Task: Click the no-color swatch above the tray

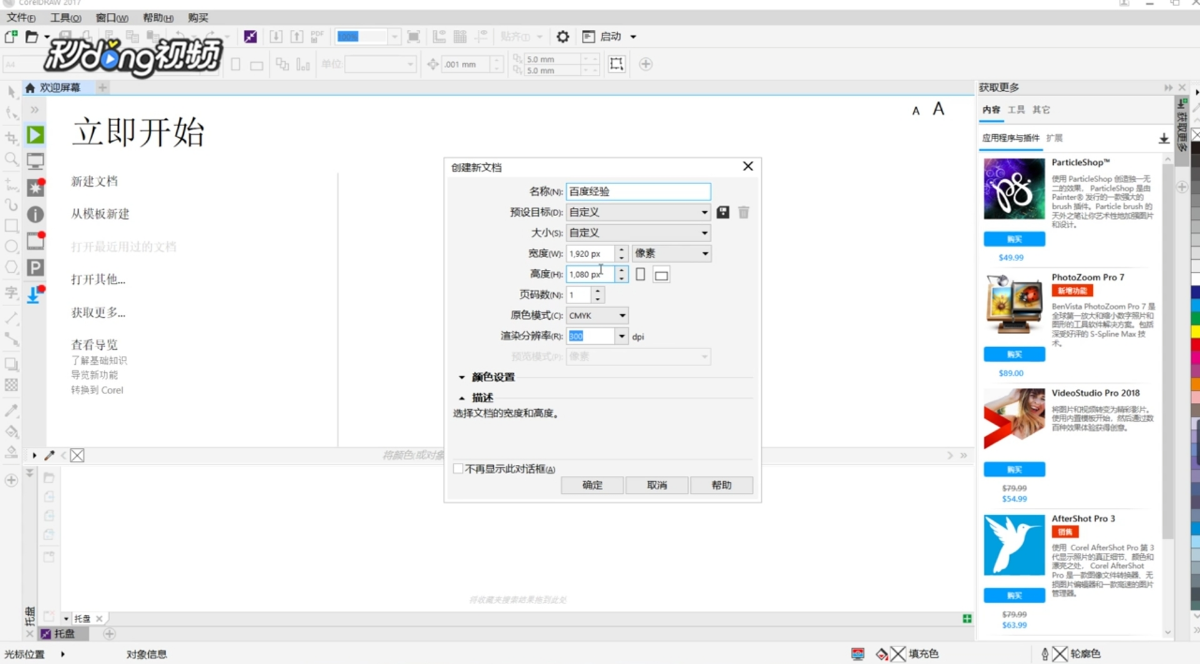Action: point(77,455)
